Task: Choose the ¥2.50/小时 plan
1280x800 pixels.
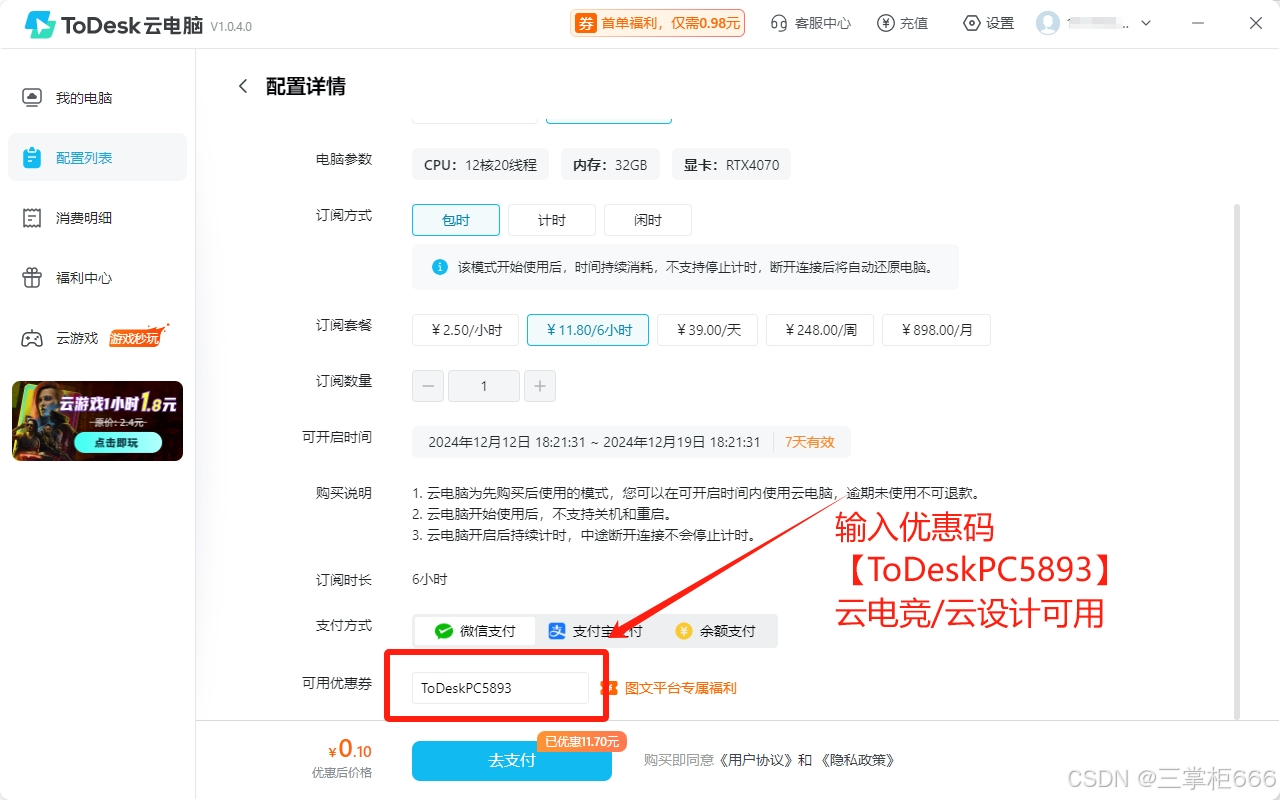Action: (x=465, y=330)
